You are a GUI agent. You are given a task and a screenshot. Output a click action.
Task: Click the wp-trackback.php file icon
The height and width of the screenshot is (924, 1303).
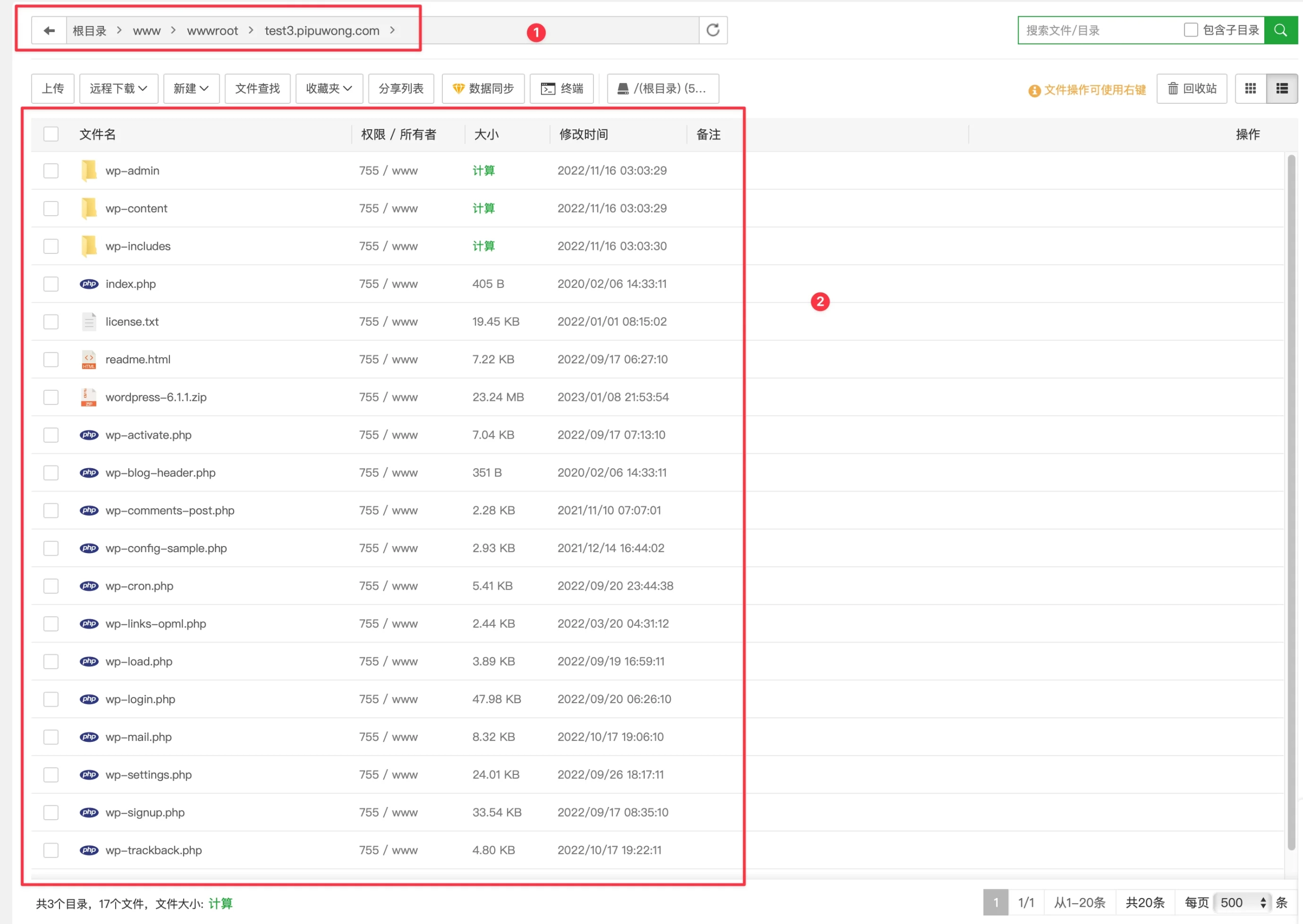(x=89, y=850)
